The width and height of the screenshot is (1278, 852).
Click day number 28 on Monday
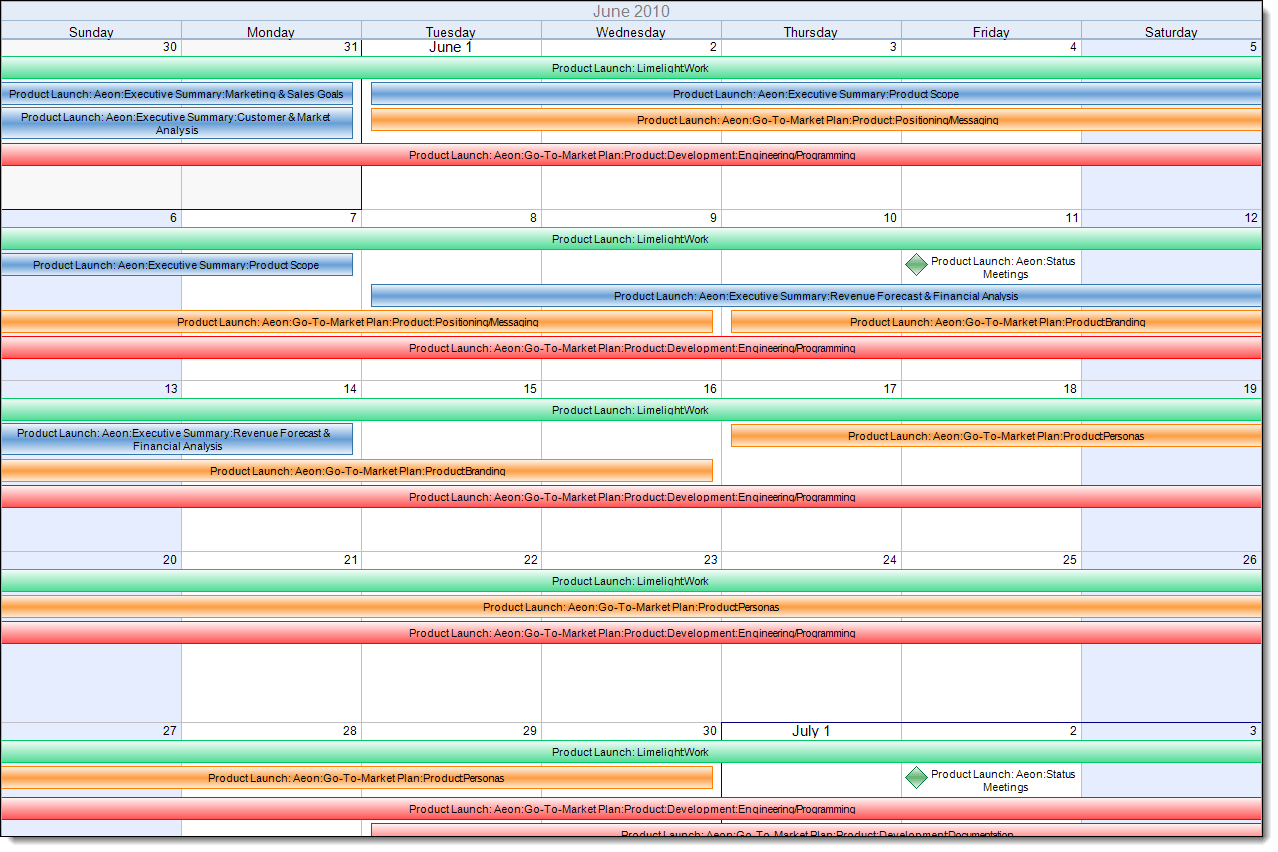(350, 731)
